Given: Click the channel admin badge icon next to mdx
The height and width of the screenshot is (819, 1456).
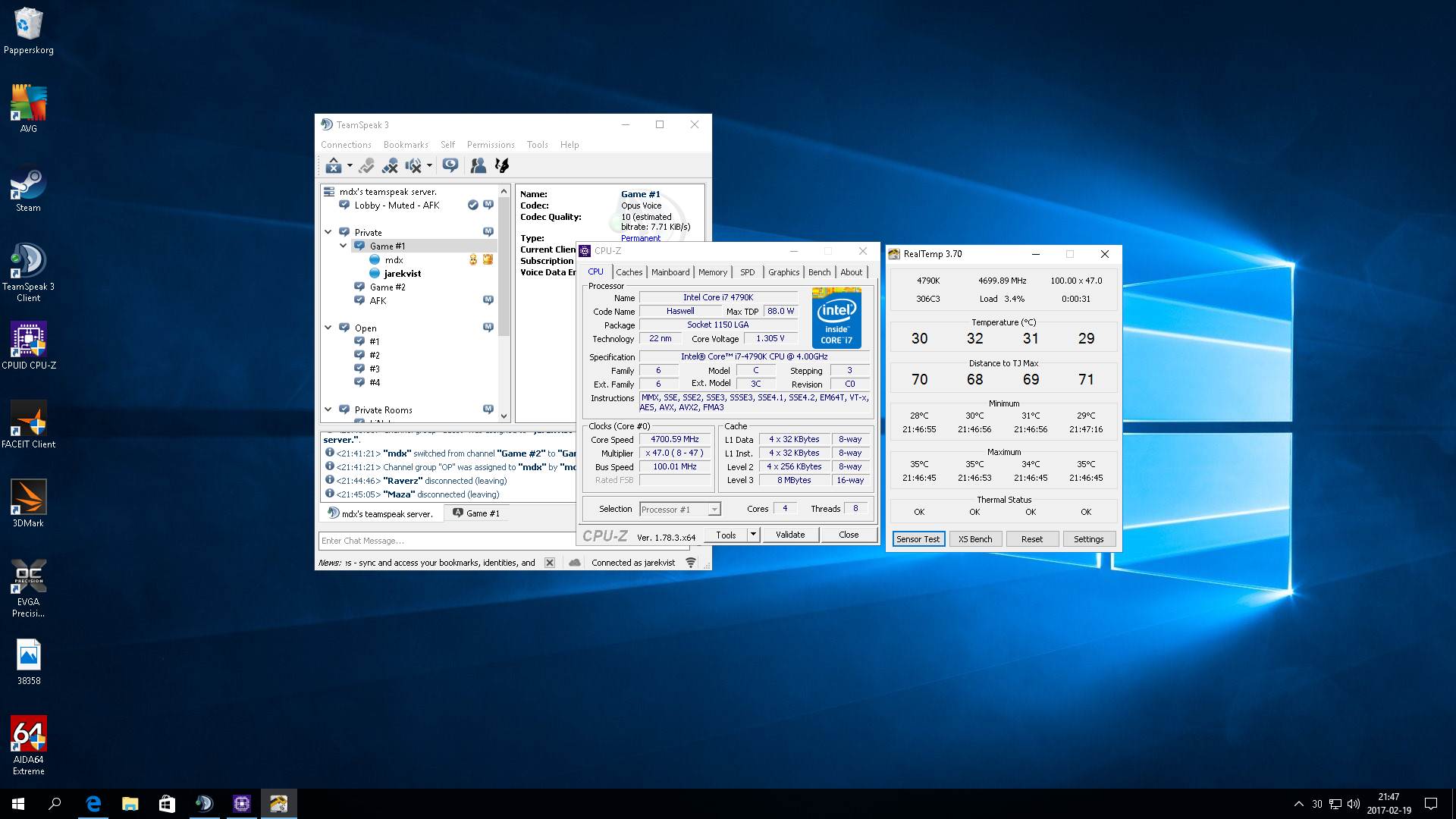Looking at the screenshot, I should pyautogui.click(x=473, y=260).
